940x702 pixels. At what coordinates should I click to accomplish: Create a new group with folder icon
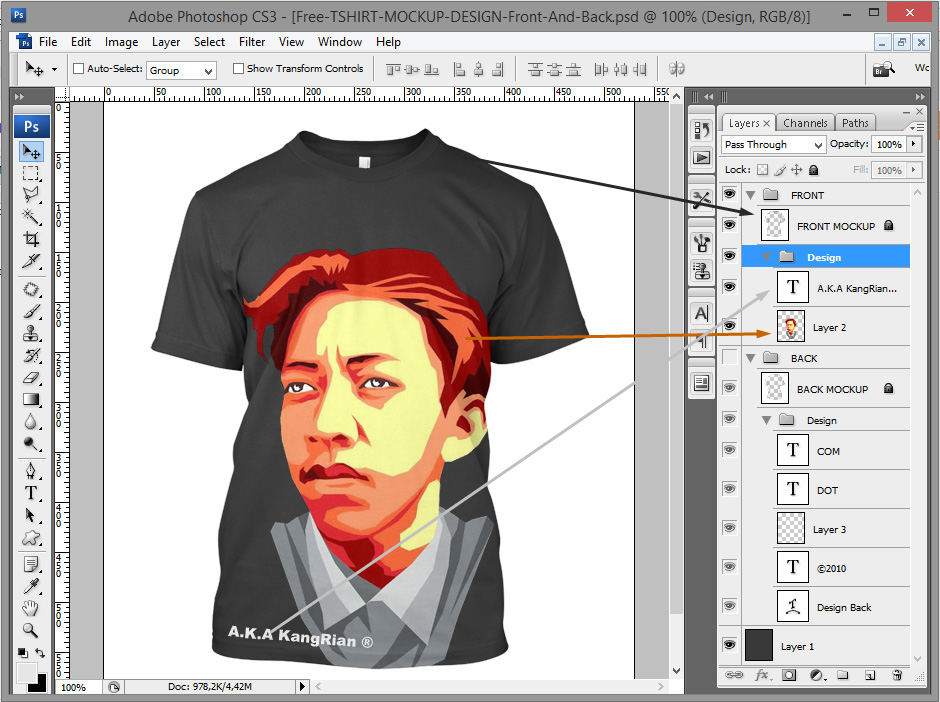click(x=843, y=675)
